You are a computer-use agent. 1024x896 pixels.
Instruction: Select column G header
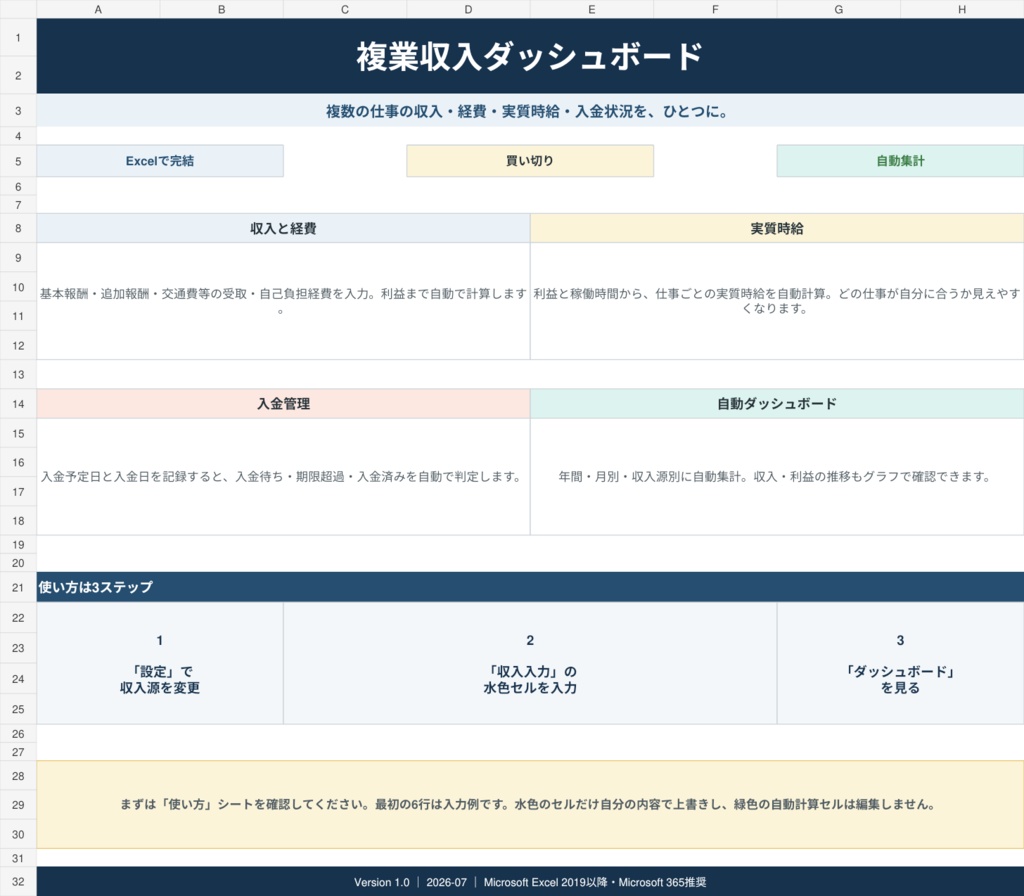point(839,9)
